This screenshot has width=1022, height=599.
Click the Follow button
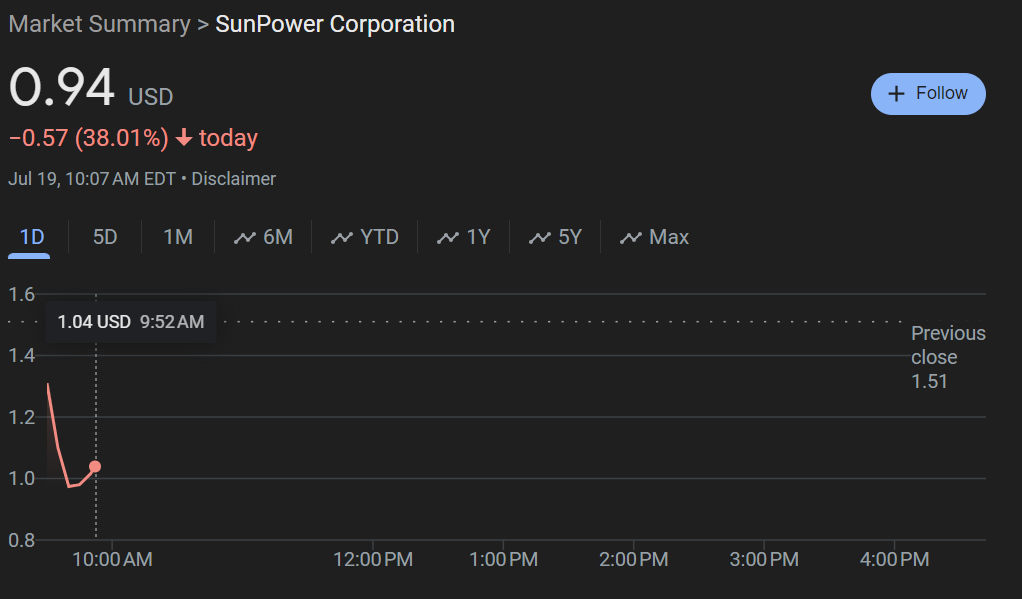coord(927,94)
